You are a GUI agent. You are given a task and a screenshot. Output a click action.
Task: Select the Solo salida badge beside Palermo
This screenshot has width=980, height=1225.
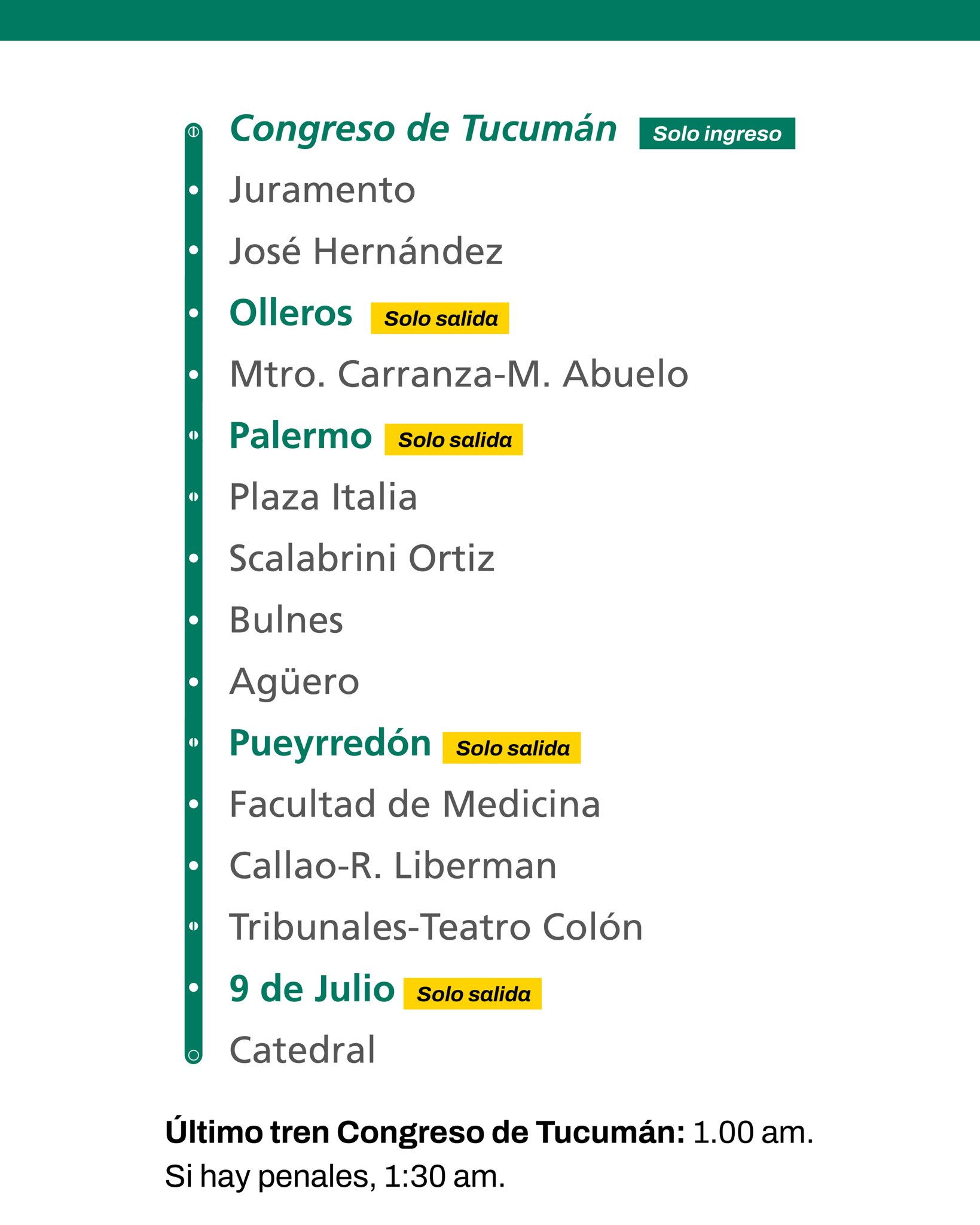(x=453, y=440)
